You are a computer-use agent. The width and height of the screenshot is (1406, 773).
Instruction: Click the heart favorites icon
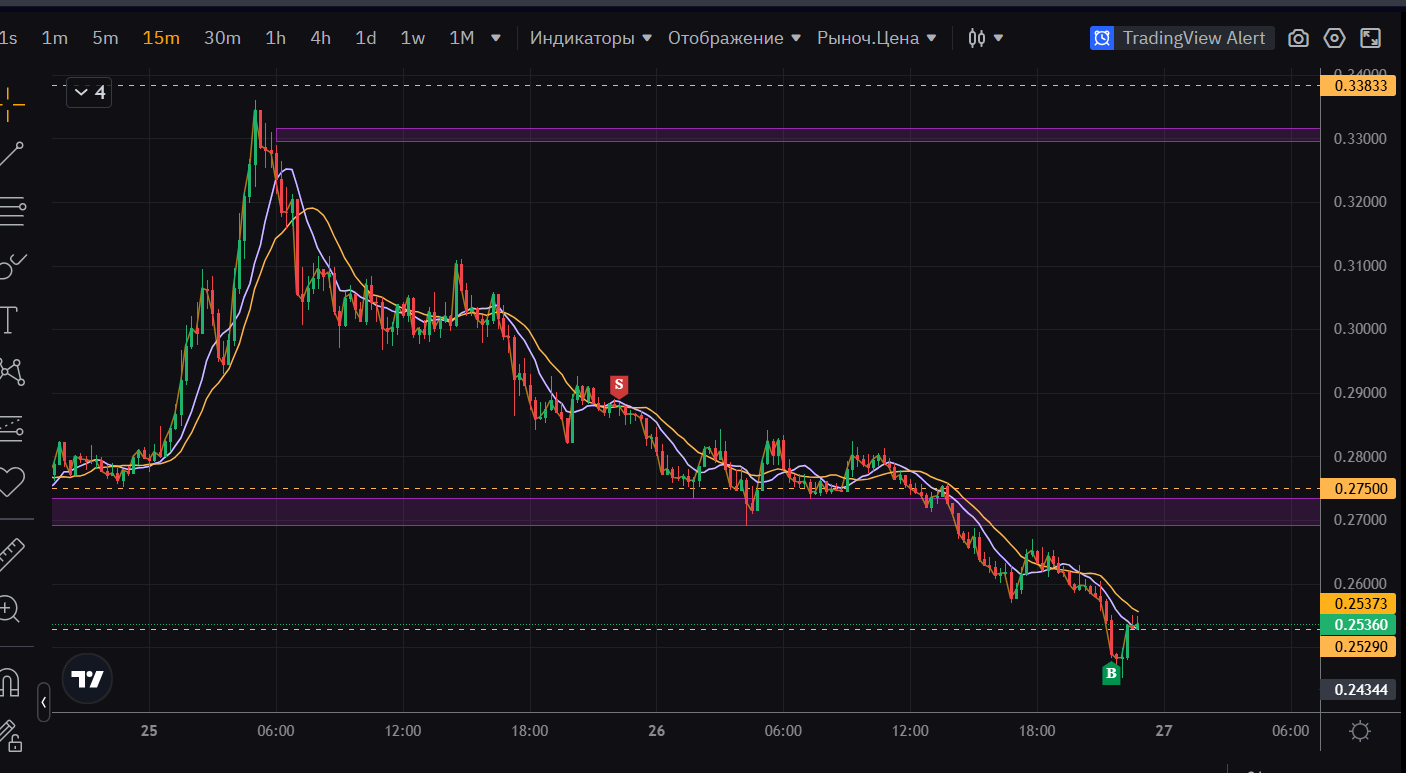tap(12, 482)
